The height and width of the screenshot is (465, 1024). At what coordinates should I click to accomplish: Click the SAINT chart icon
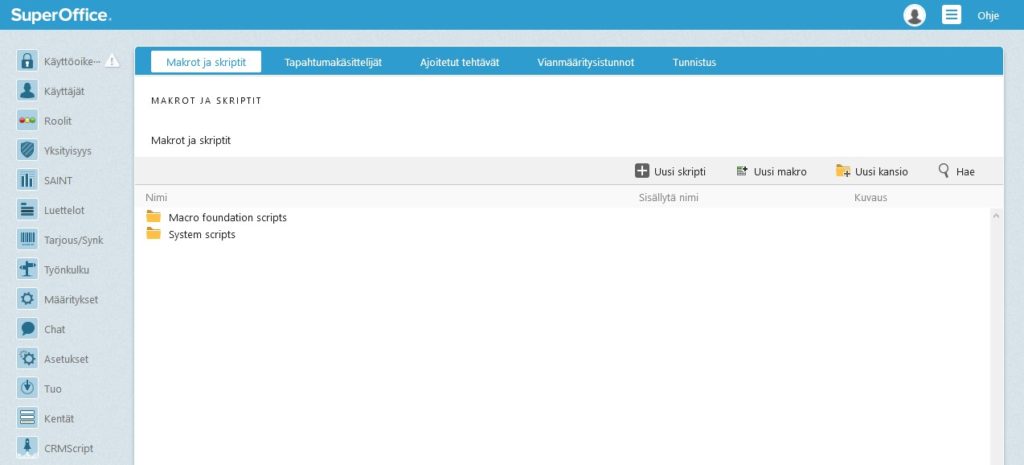(28, 181)
